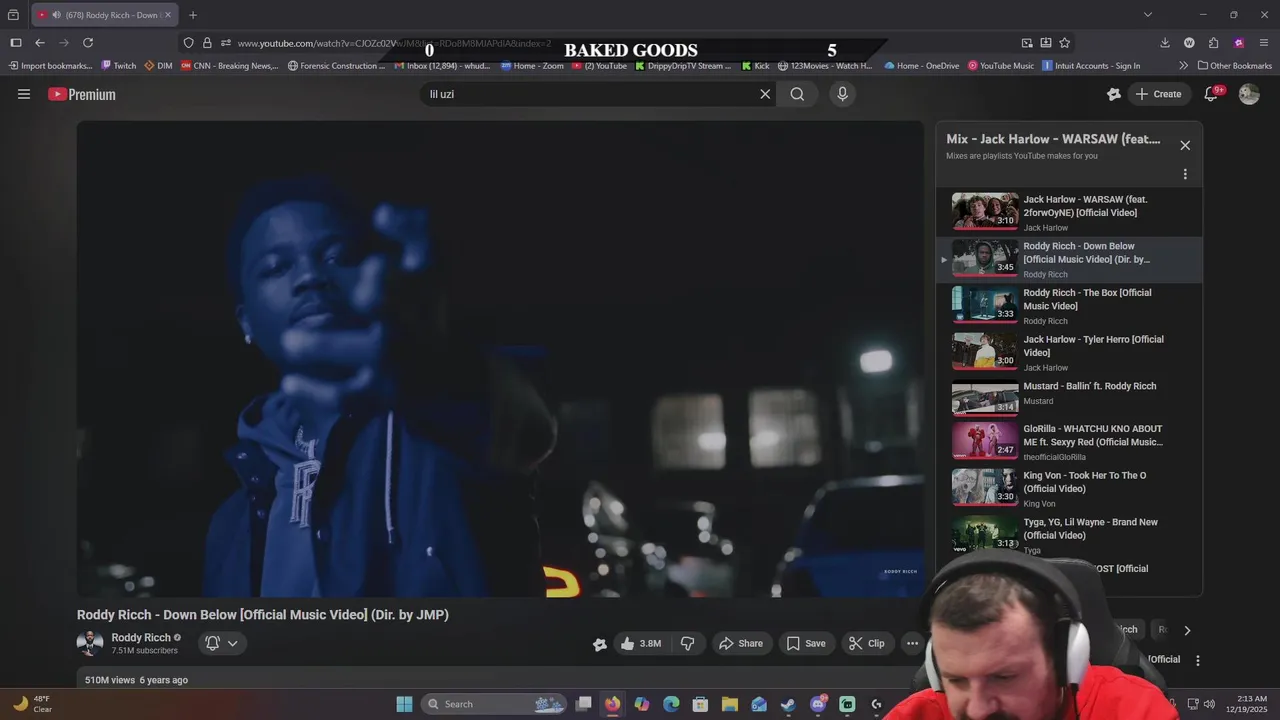This screenshot has height=720, width=1280.
Task: Play GloRilla - WHATCHU KNO ABOUT ME
Action: coord(1069,442)
